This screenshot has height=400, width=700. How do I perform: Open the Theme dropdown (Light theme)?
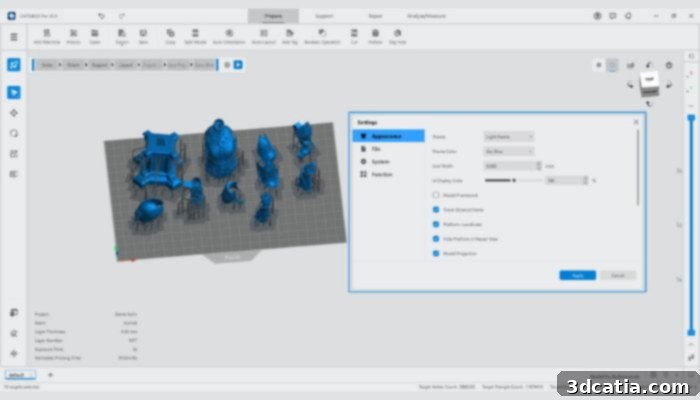point(508,137)
